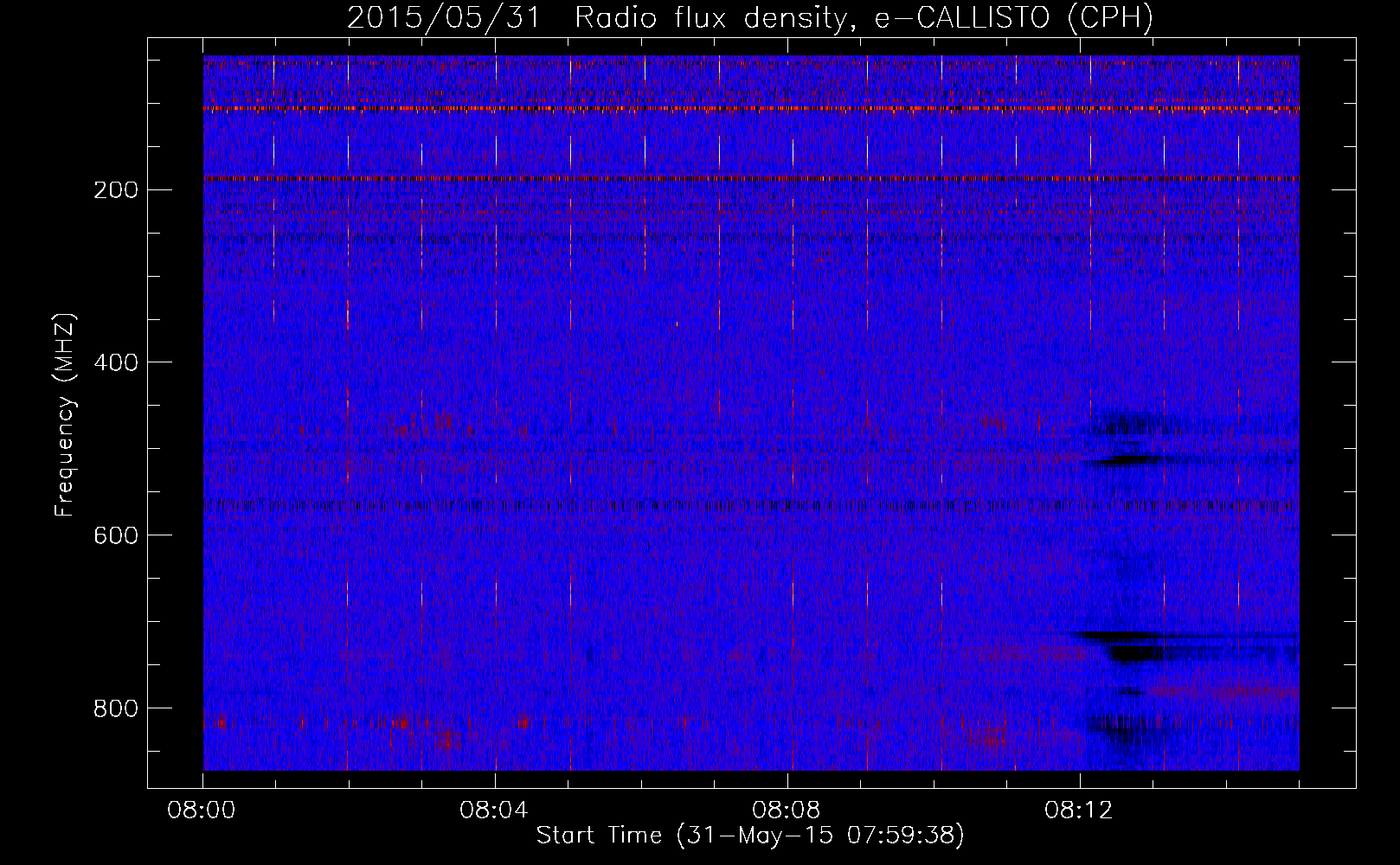Viewport: 1400px width, 865px height.
Task: Click the '08:08' time tick label
Action: 787,811
